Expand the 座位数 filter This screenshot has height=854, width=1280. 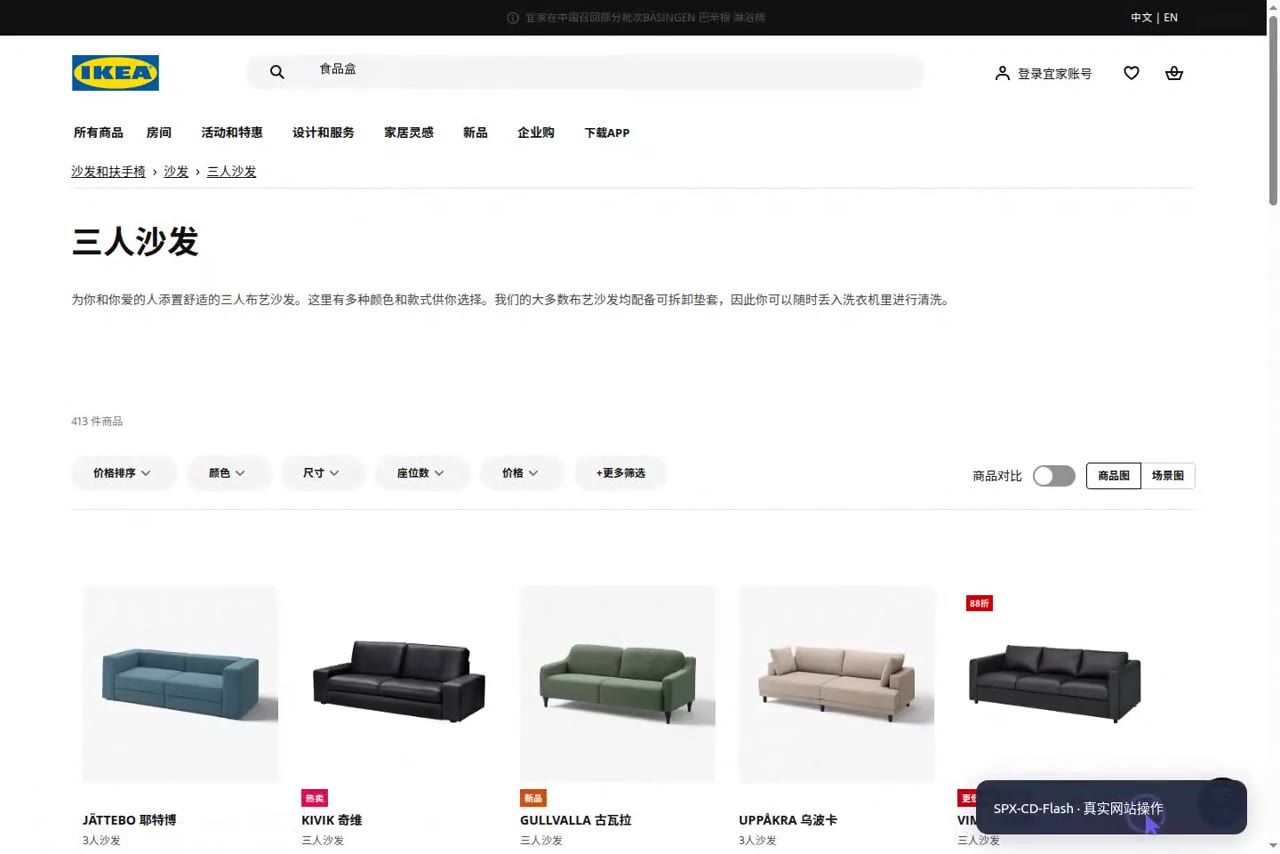421,473
